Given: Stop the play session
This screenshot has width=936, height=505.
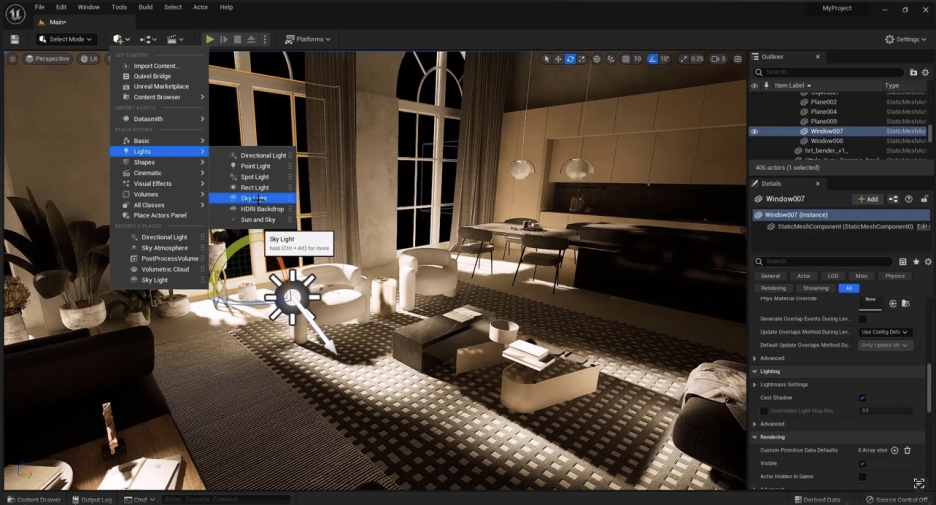Looking at the screenshot, I should click(x=238, y=39).
